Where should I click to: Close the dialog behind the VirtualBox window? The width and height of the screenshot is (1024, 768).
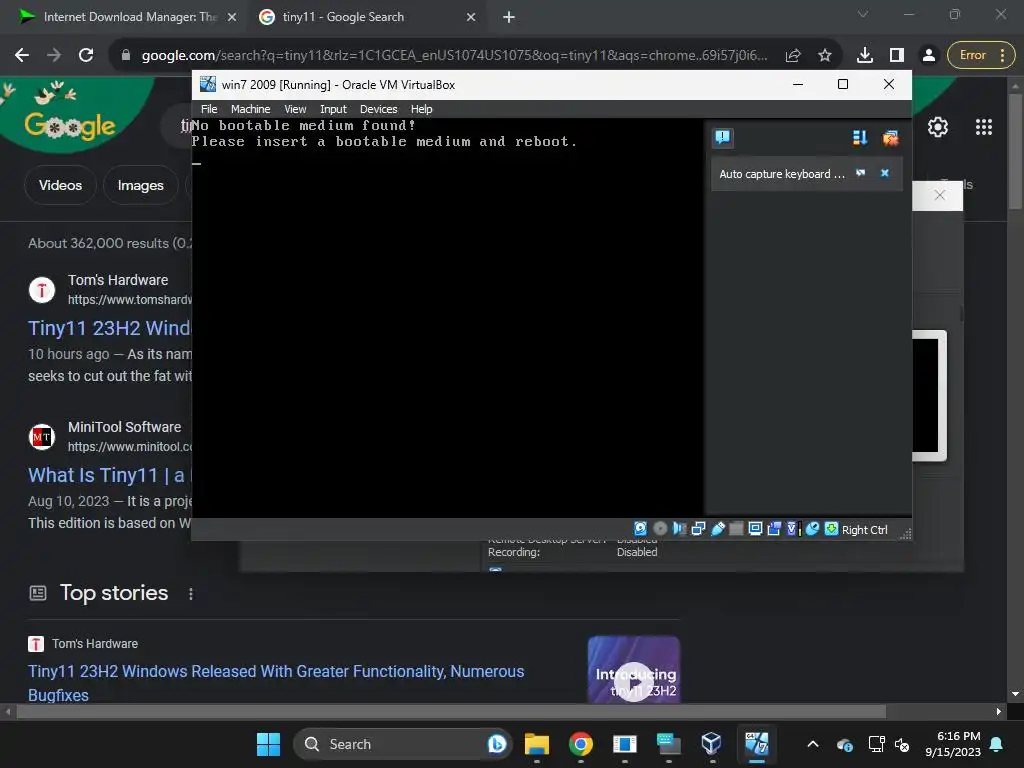(x=939, y=195)
